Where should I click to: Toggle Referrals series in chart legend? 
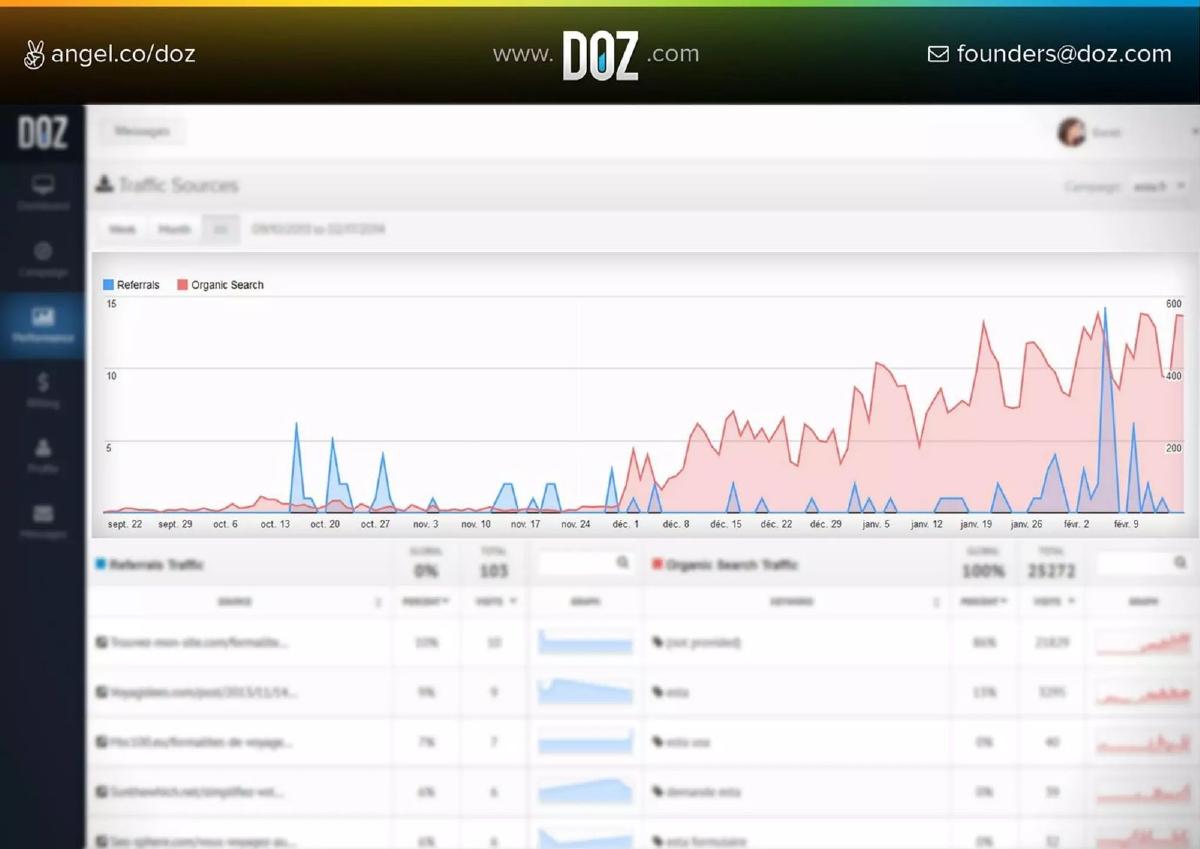pyautogui.click(x=131, y=285)
